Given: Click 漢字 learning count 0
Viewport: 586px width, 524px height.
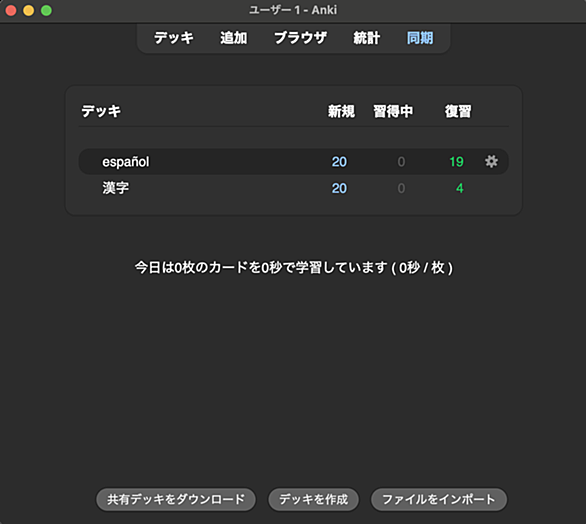Looking at the screenshot, I should tap(401, 188).
